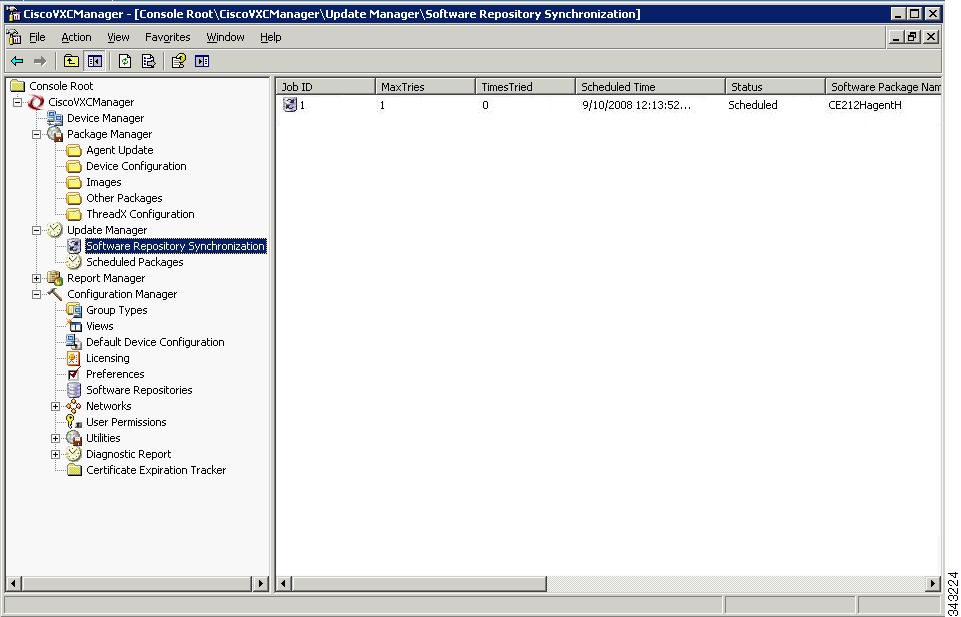
Task: Click the User Permissions key icon
Action: pyautogui.click(x=74, y=422)
